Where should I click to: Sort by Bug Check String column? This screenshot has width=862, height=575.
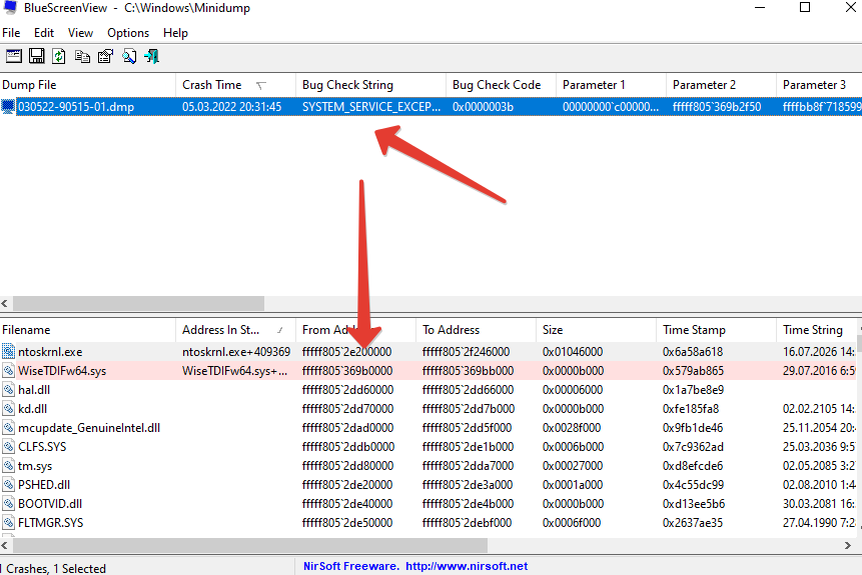click(x=371, y=85)
